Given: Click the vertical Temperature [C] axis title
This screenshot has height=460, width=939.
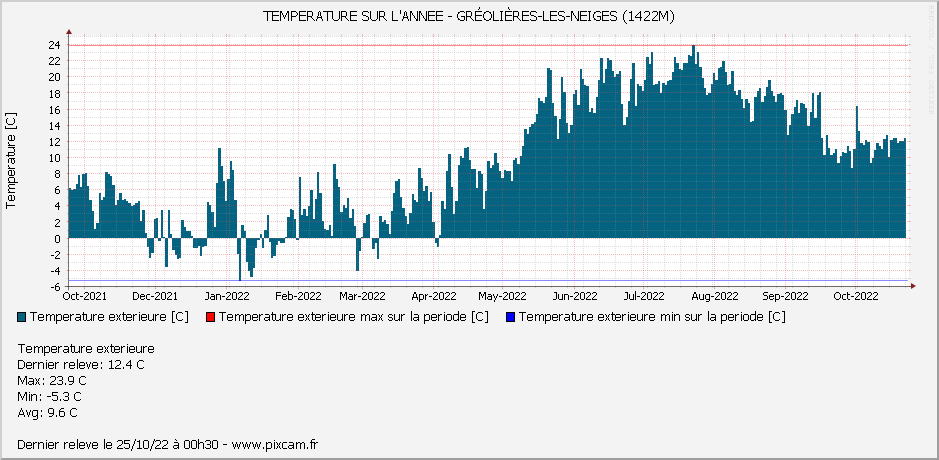Looking at the screenshot, I should pos(11,161).
